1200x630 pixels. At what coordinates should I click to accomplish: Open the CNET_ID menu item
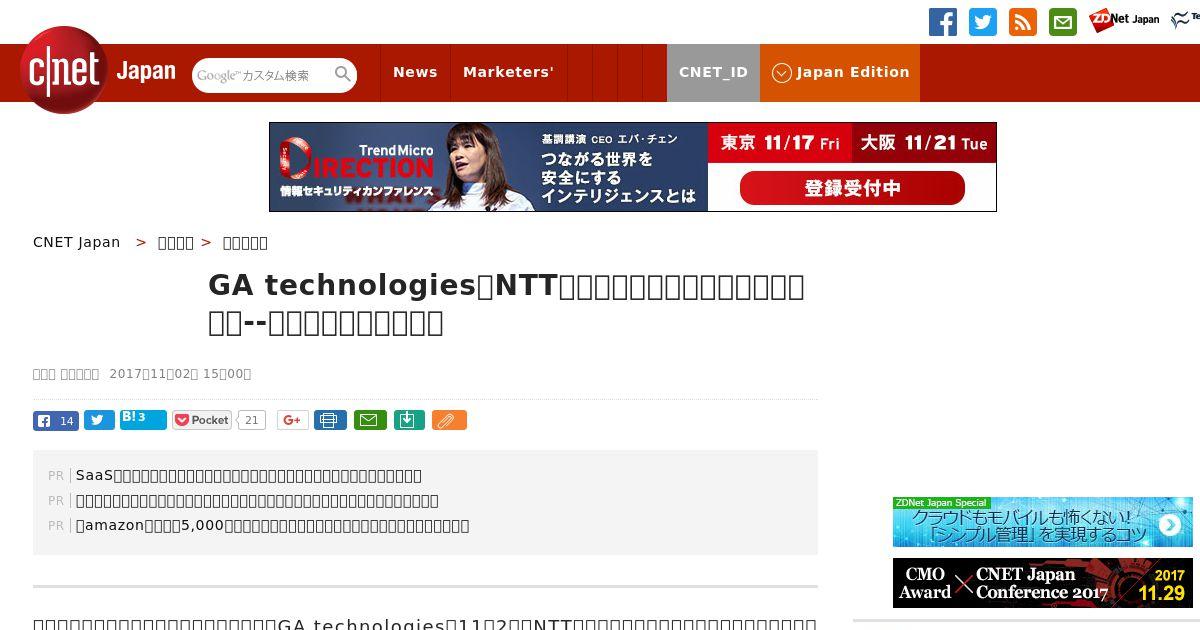713,72
